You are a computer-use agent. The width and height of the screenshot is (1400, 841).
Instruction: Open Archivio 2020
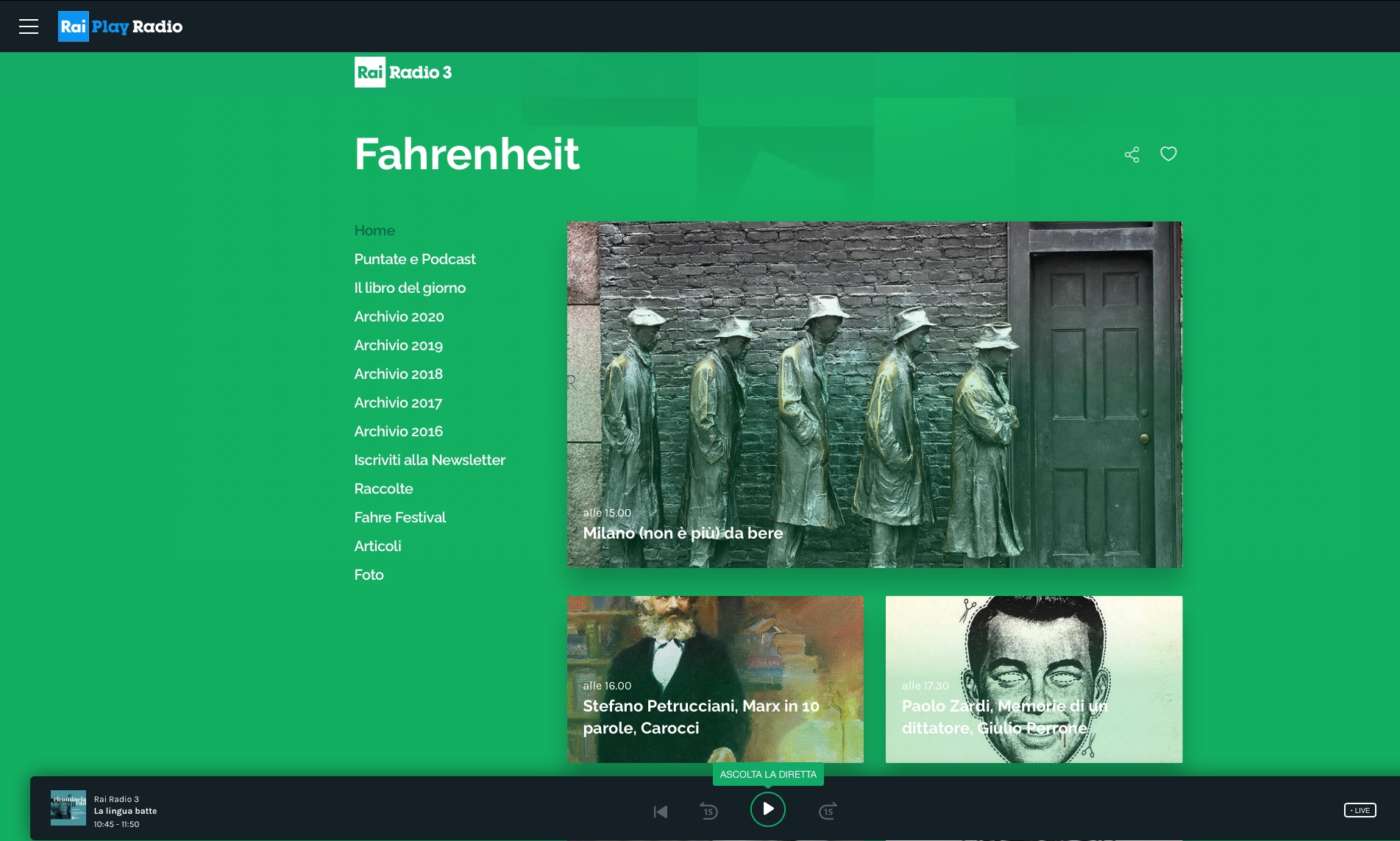tap(399, 317)
